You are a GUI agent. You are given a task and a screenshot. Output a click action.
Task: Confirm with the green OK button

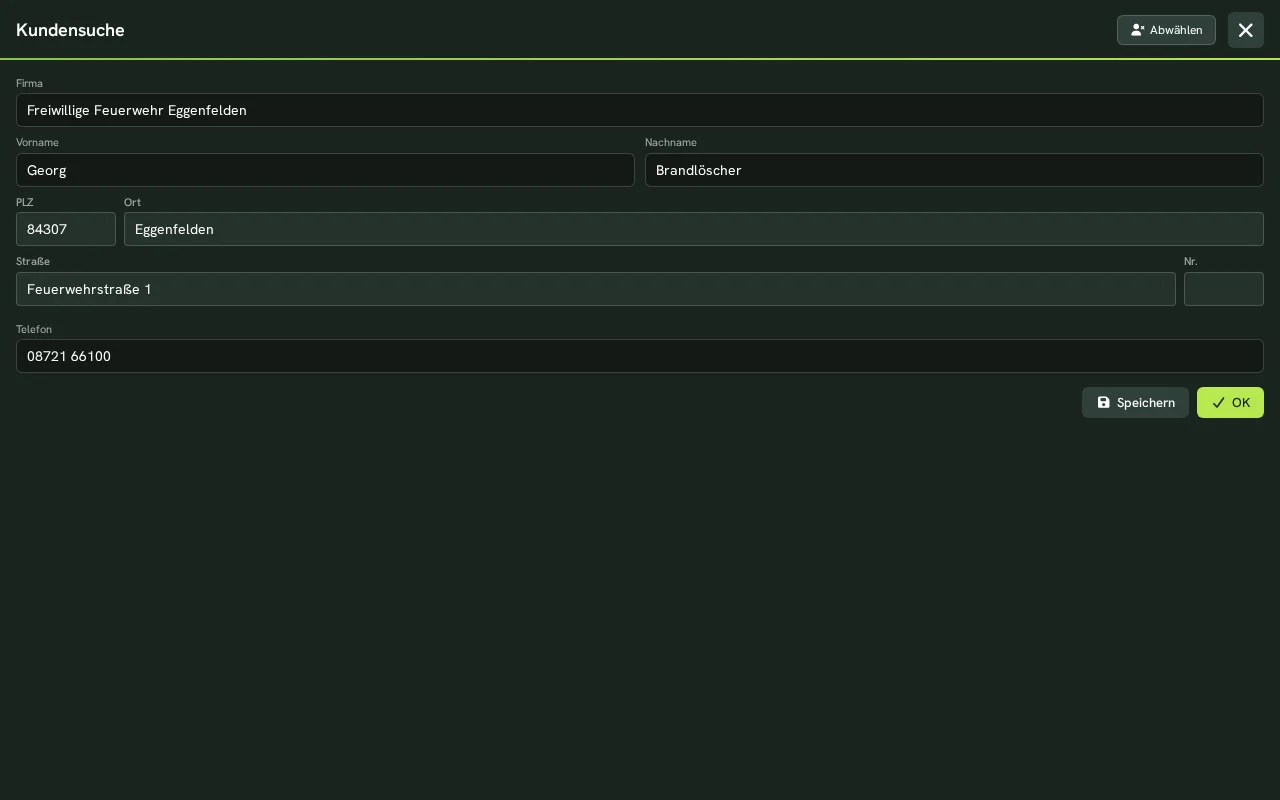(x=1230, y=403)
